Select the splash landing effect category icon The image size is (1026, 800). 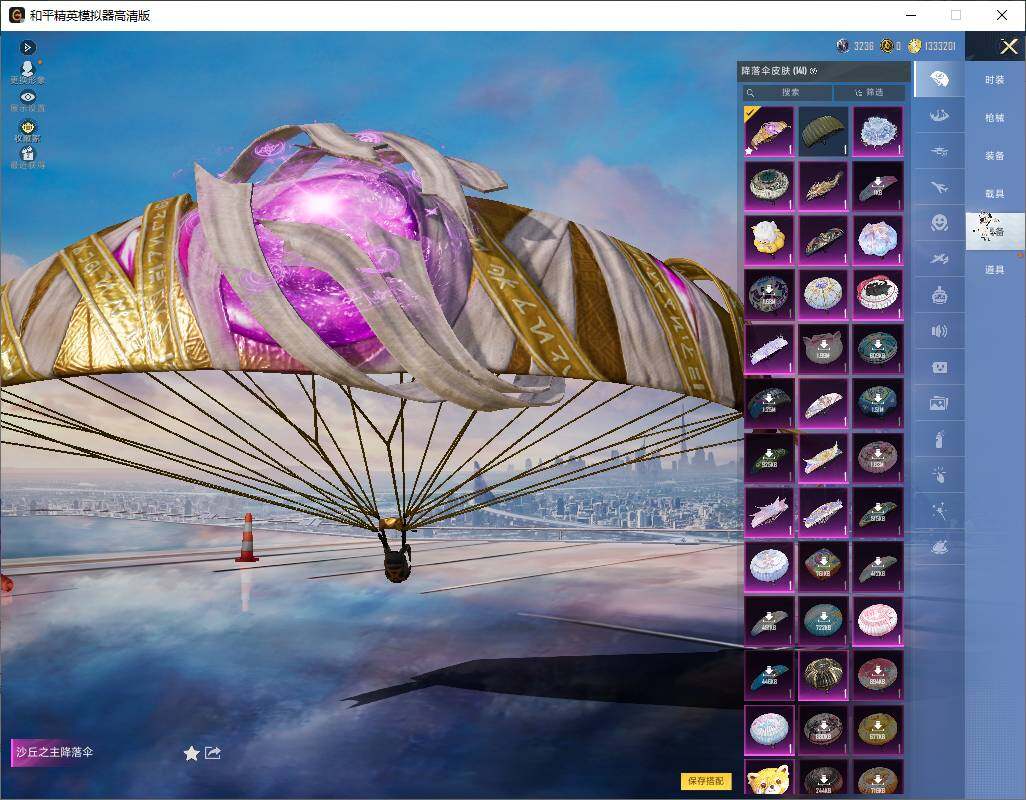pyautogui.click(x=939, y=116)
